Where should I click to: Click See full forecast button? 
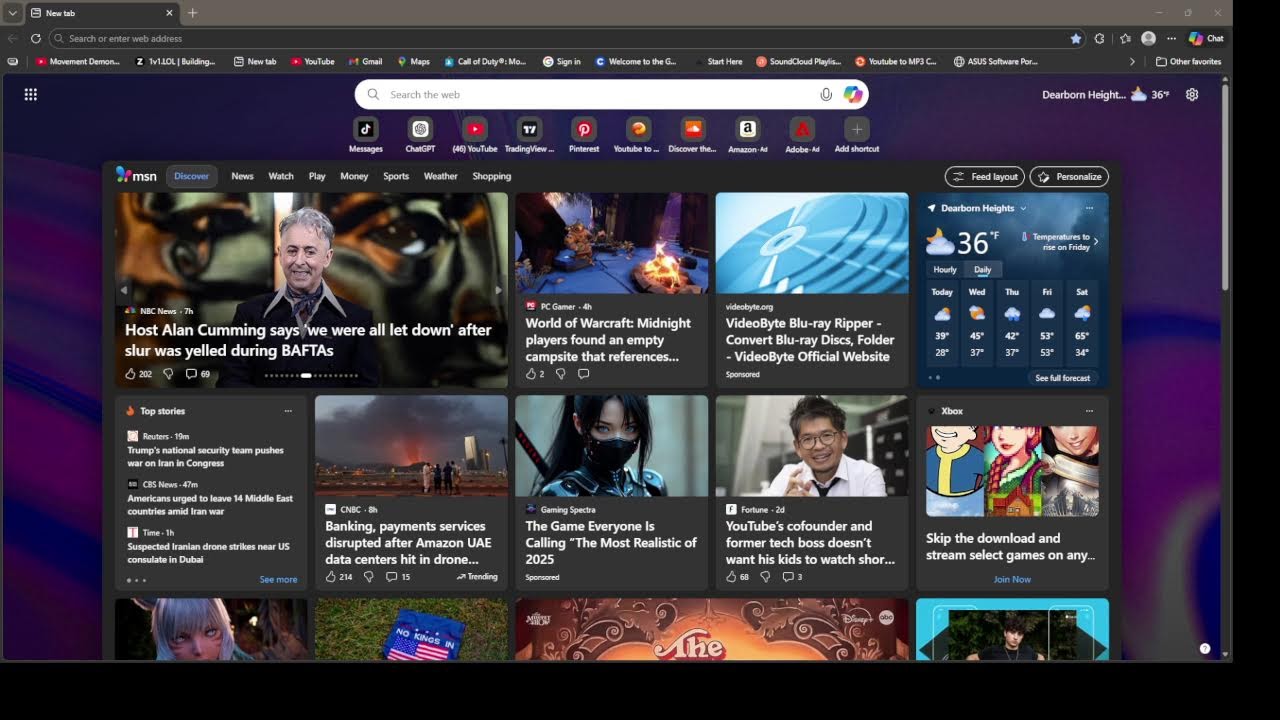(1063, 378)
